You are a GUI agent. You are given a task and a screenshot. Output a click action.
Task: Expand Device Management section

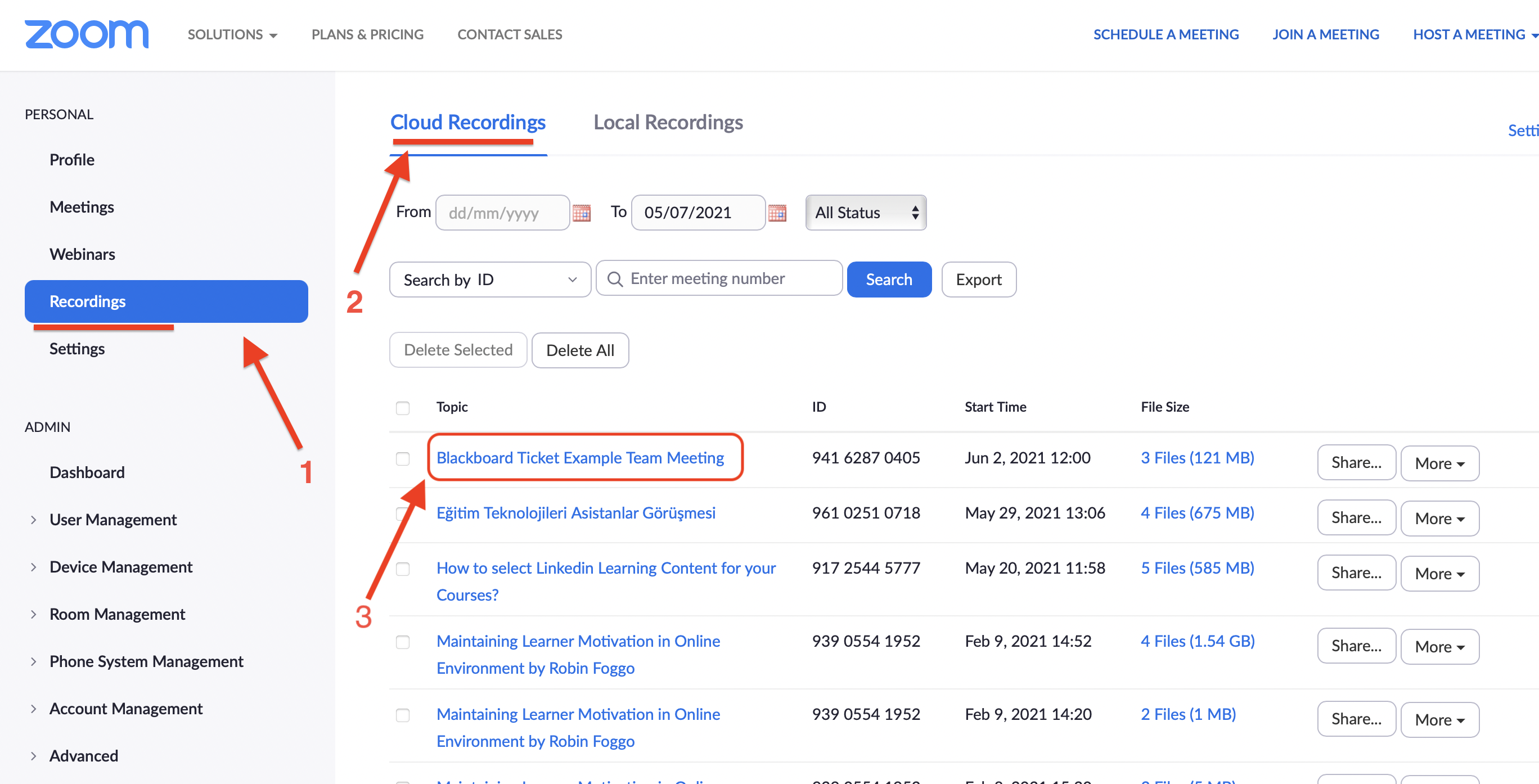click(33, 567)
